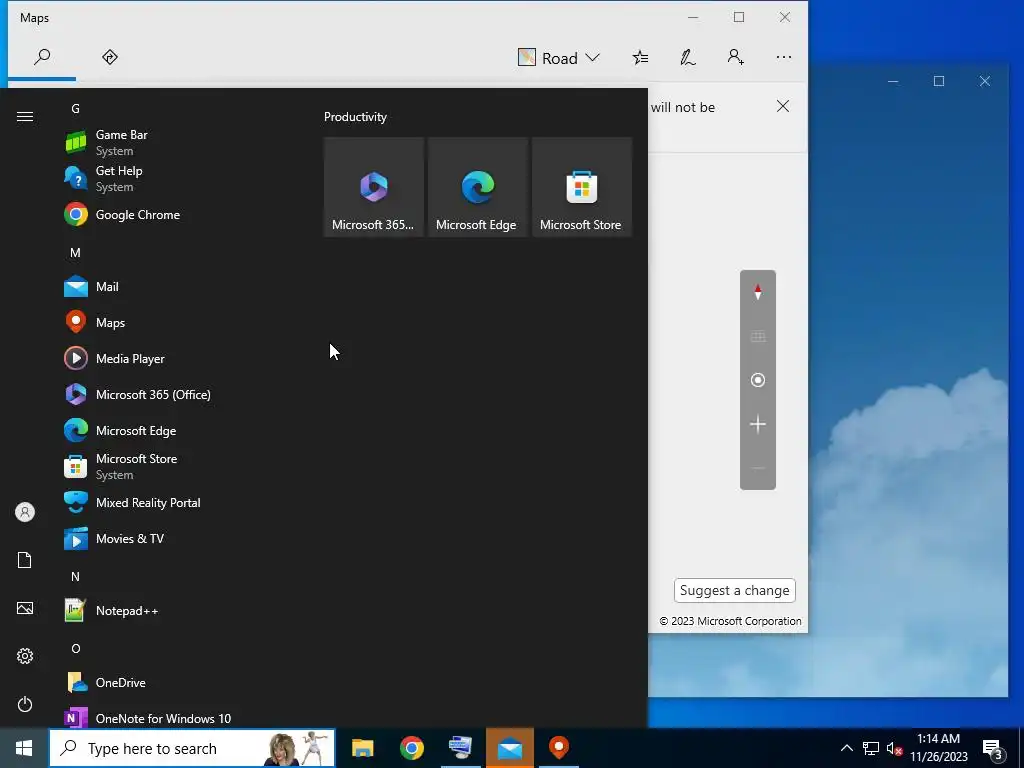
Task: Activate Windows Ink toolbar in Maps
Action: click(687, 58)
